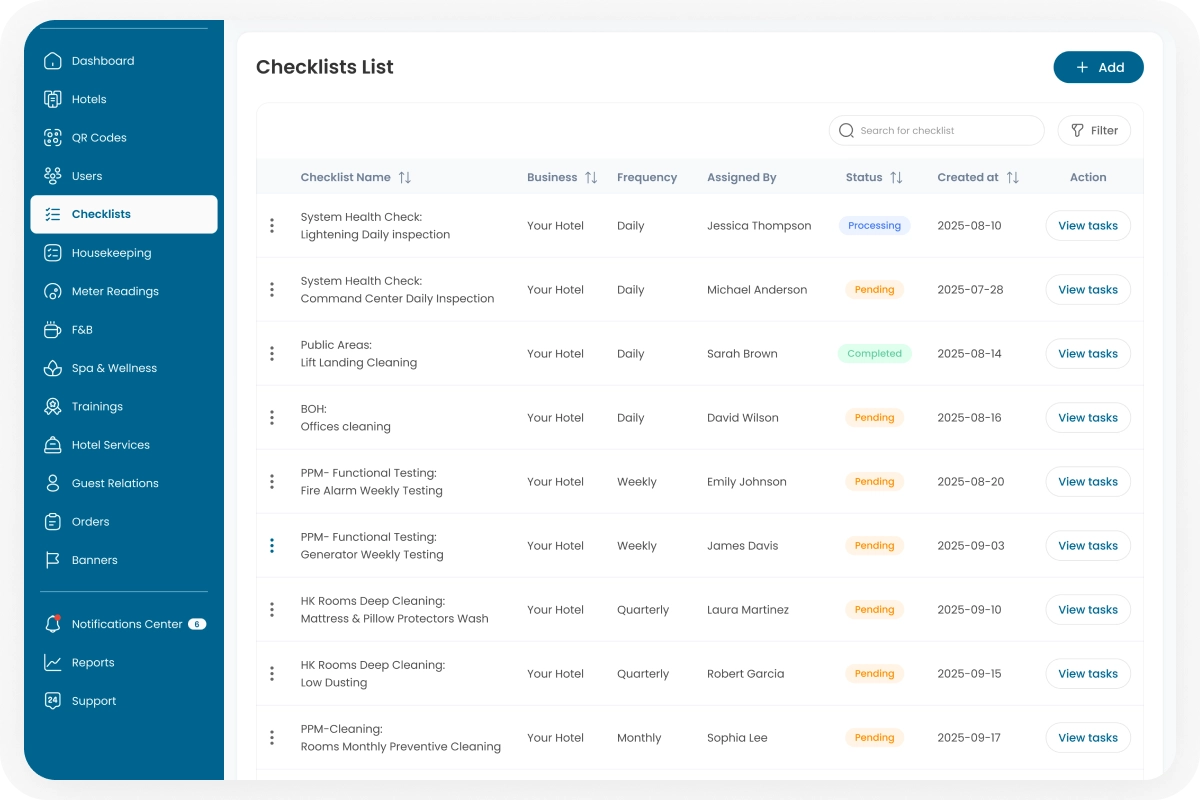
Task: Open three-dot menu for Lift Landing Cleaning
Action: click(272, 354)
